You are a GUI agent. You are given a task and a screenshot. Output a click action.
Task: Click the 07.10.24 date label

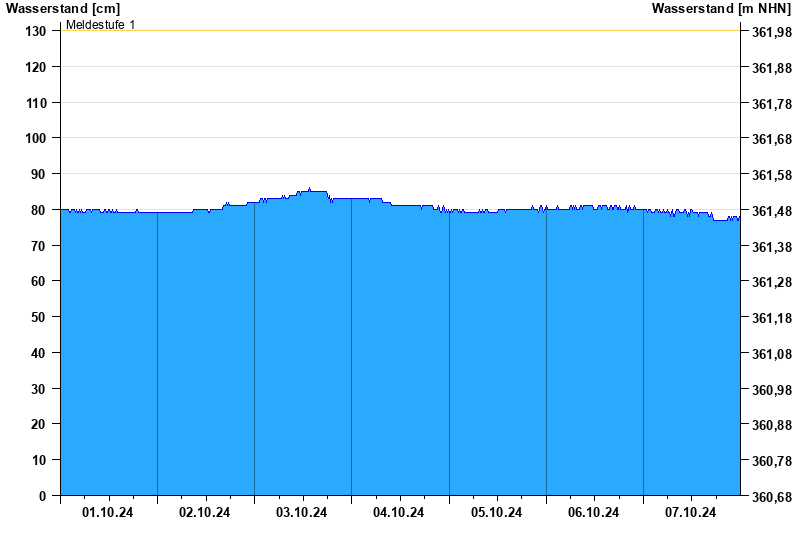coord(690,512)
